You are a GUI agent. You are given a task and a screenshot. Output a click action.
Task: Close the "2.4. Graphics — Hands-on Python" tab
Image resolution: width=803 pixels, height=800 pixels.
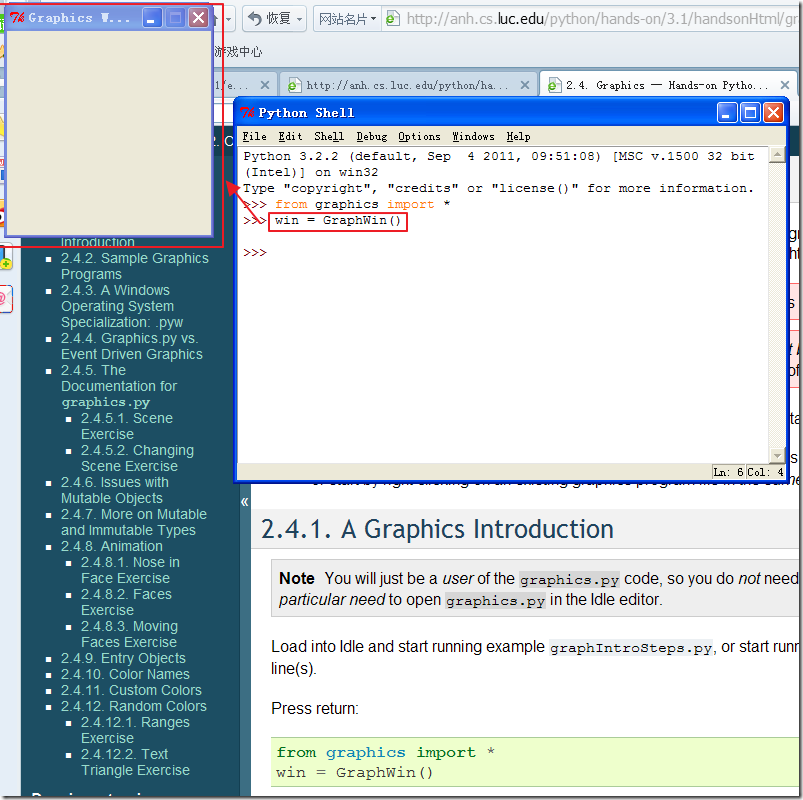(x=783, y=86)
